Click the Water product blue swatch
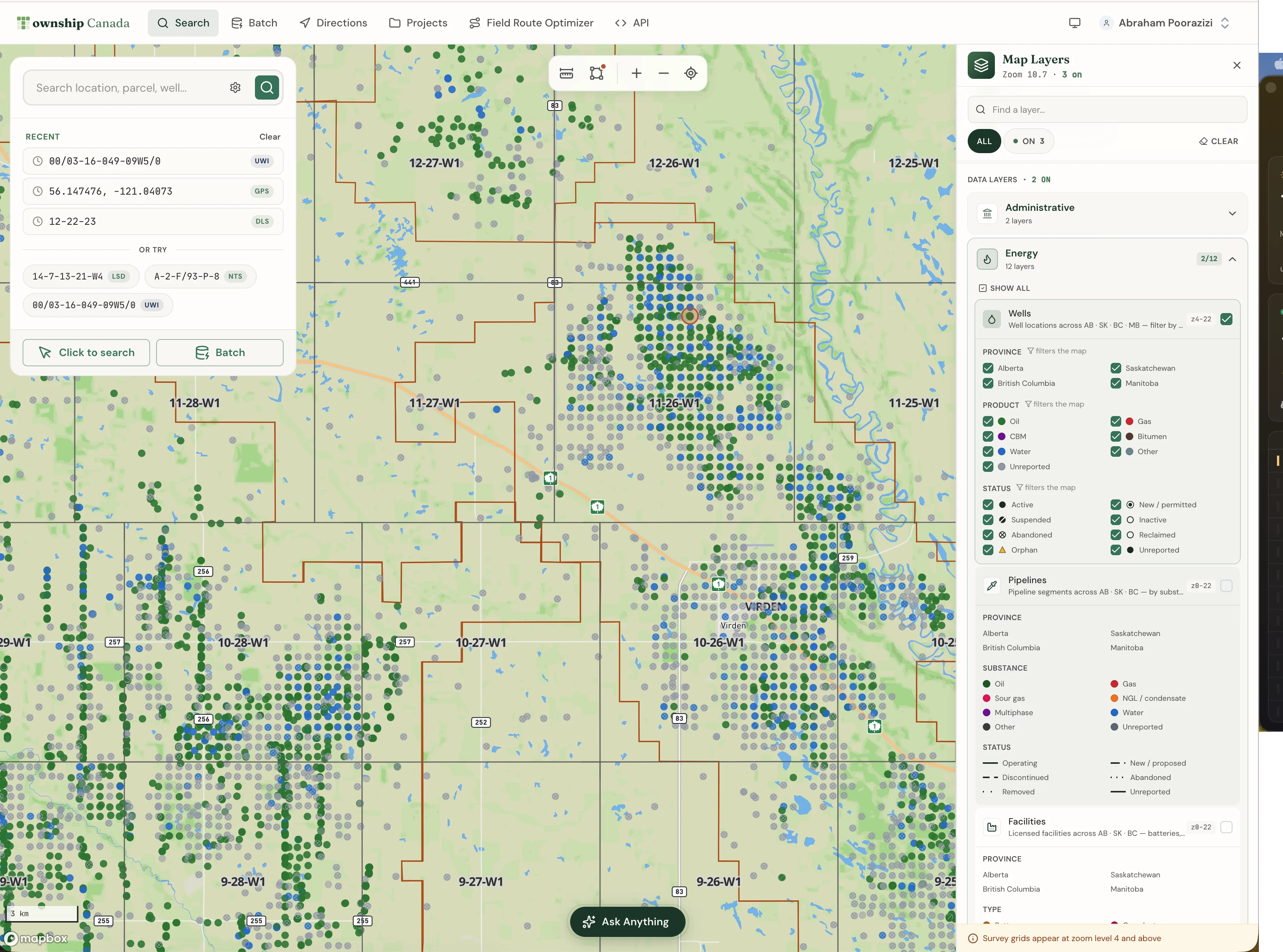The height and width of the screenshot is (952, 1283). (1001, 452)
